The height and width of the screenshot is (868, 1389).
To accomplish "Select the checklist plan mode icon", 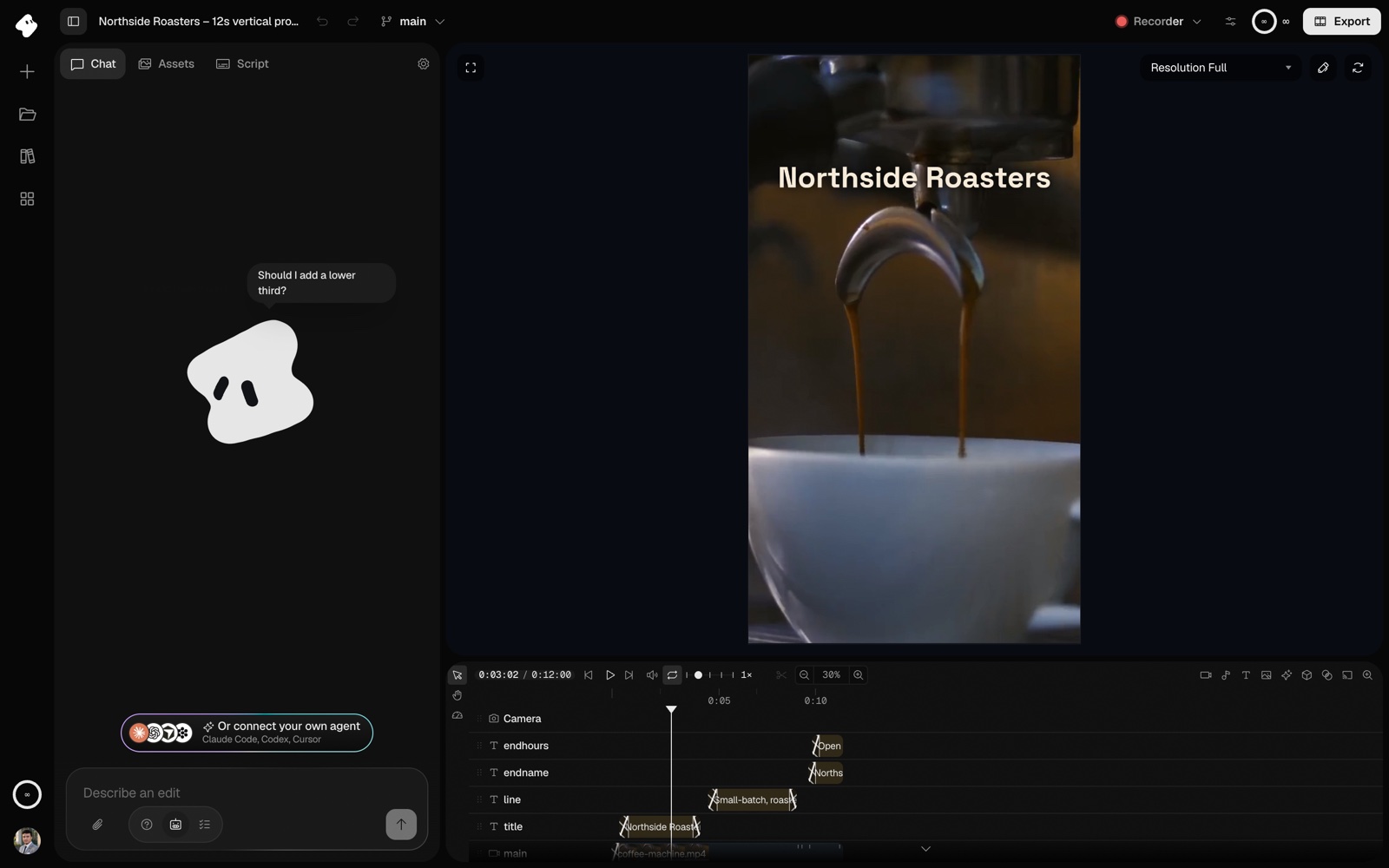I will pos(205,825).
